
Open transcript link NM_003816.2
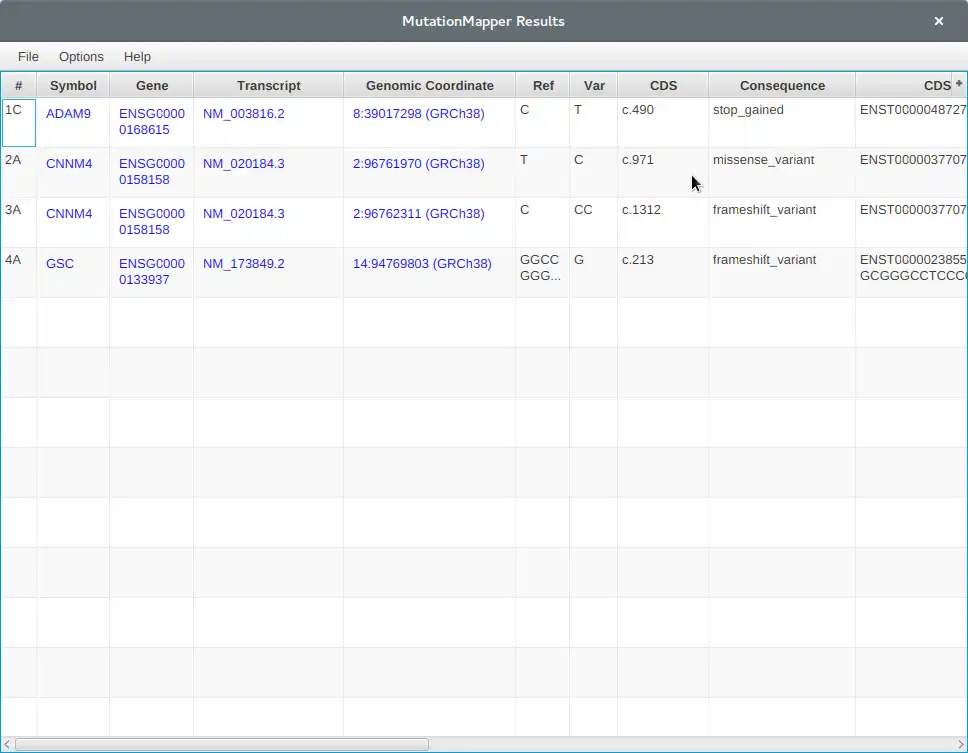coord(244,114)
